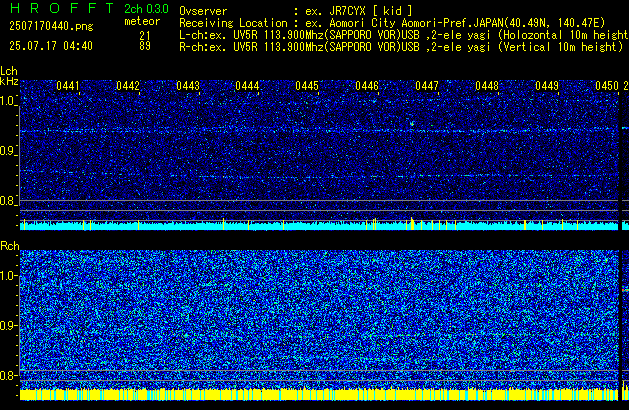Viewport: 629px width, 410px height.
Task: Select the file name 2507170440.png
Action: click(x=51, y=26)
